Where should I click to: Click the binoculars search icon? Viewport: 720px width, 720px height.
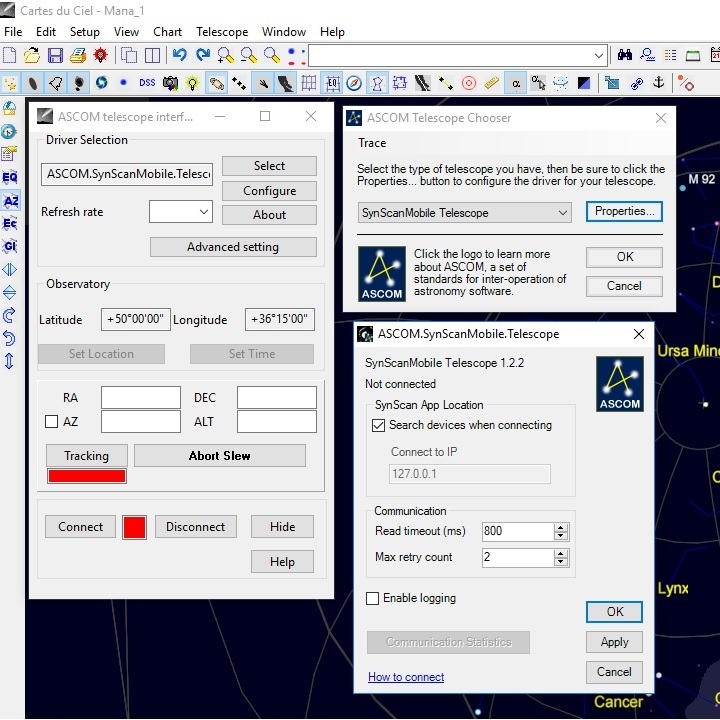click(625, 56)
